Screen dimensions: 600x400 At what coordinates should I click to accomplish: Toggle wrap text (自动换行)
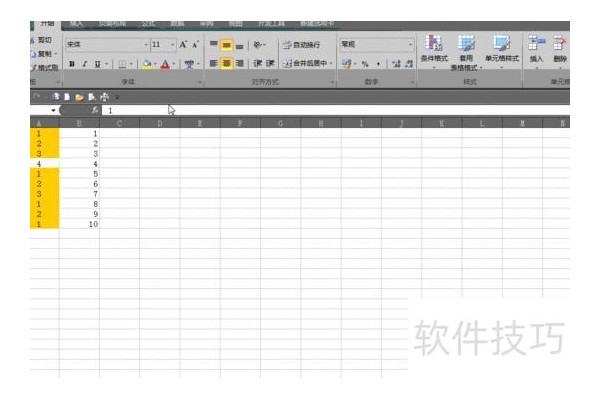point(301,45)
